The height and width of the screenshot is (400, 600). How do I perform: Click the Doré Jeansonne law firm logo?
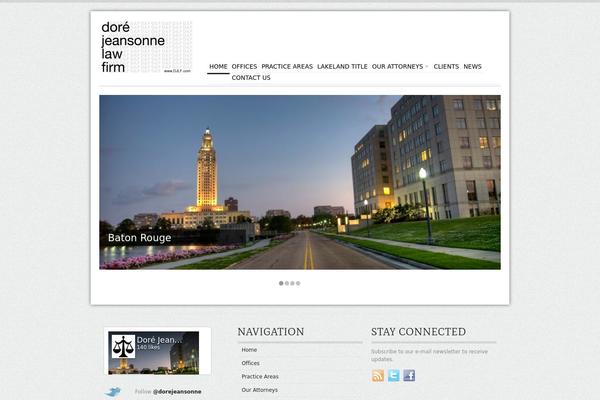click(x=146, y=47)
